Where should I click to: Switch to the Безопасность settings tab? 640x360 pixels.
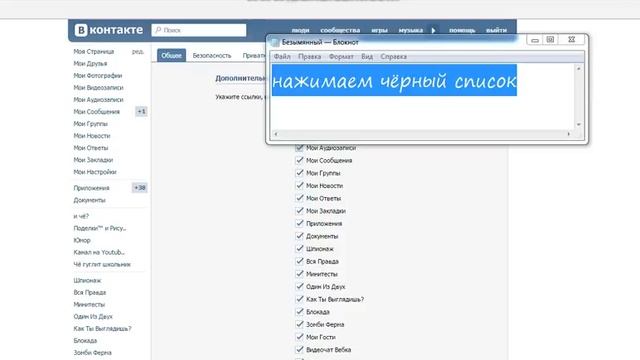[212, 56]
